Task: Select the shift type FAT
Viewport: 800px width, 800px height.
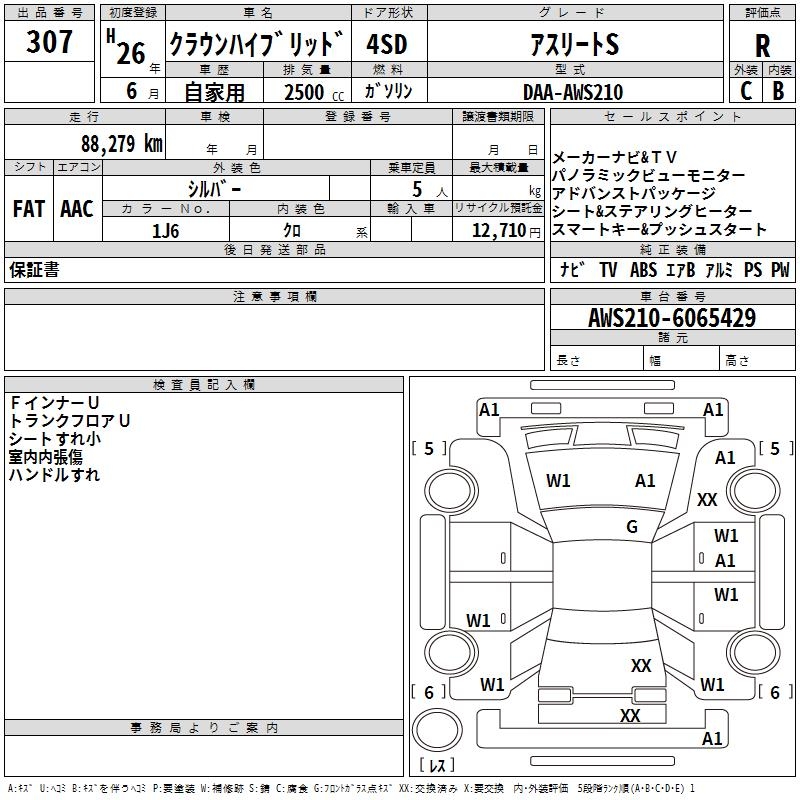Action: 29,209
